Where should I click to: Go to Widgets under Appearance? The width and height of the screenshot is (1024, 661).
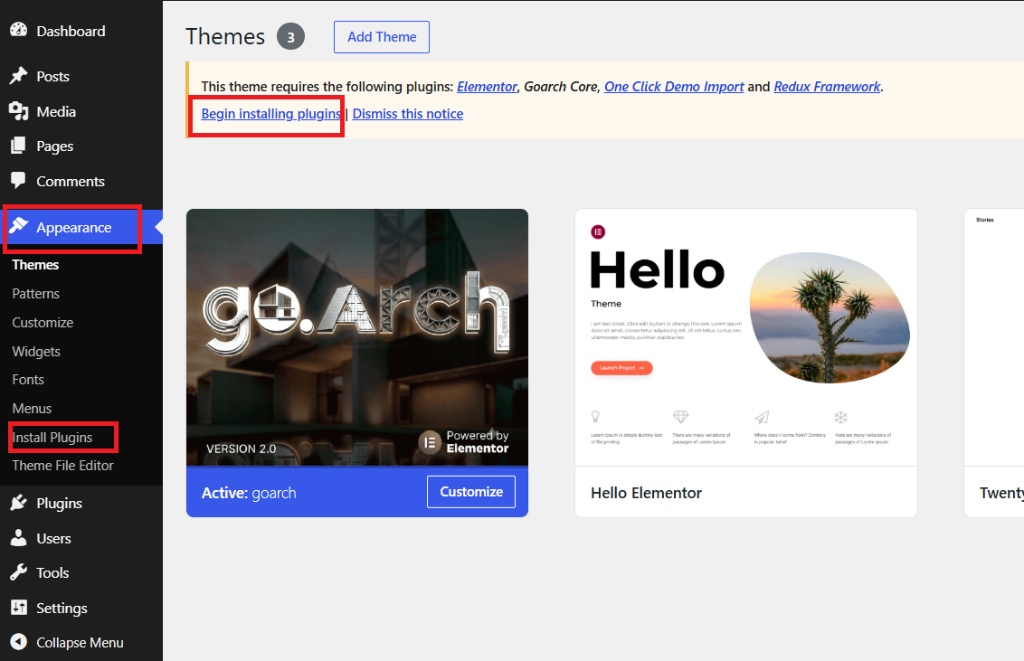coord(36,351)
